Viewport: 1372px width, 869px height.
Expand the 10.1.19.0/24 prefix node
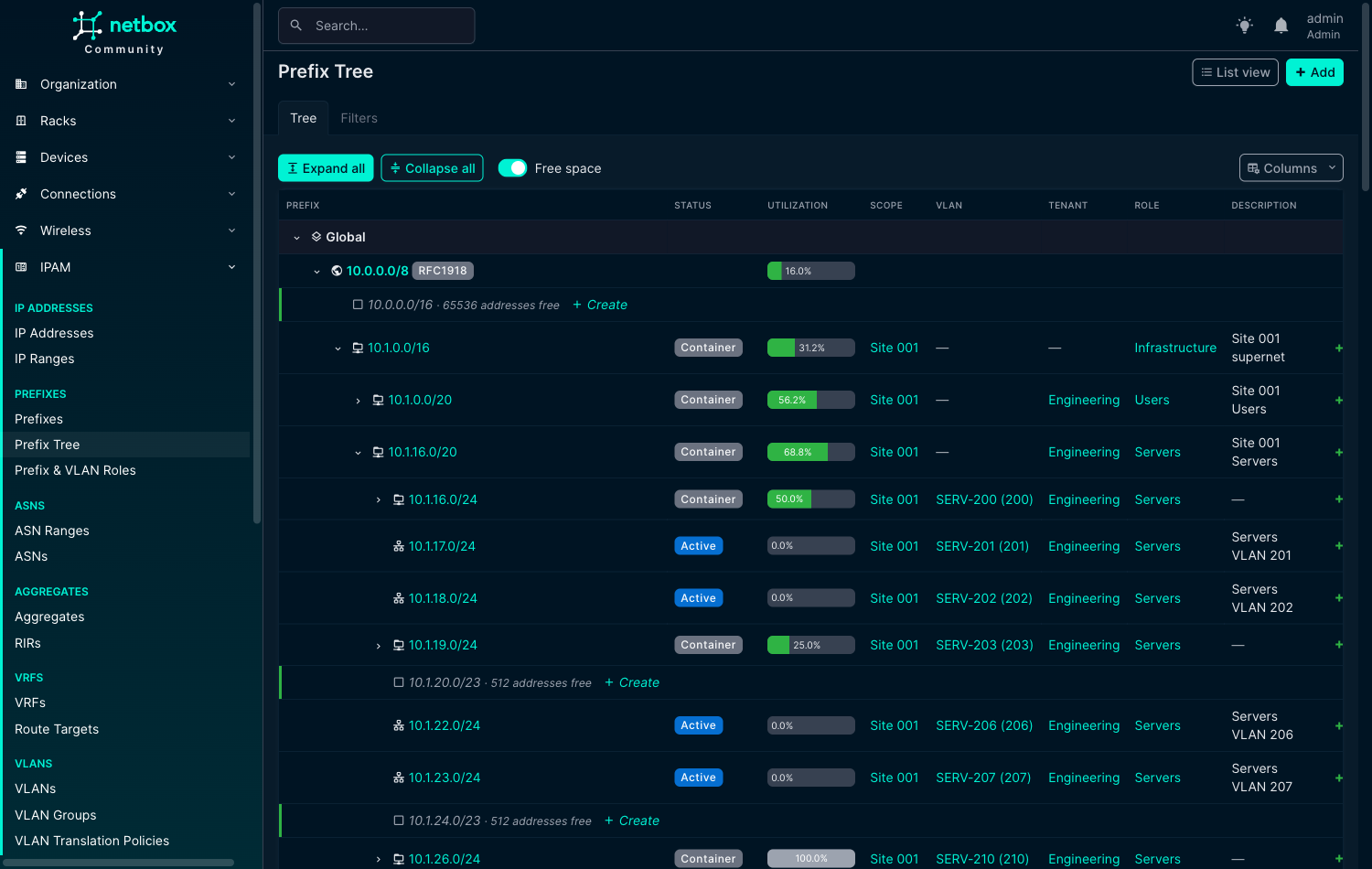(x=378, y=646)
